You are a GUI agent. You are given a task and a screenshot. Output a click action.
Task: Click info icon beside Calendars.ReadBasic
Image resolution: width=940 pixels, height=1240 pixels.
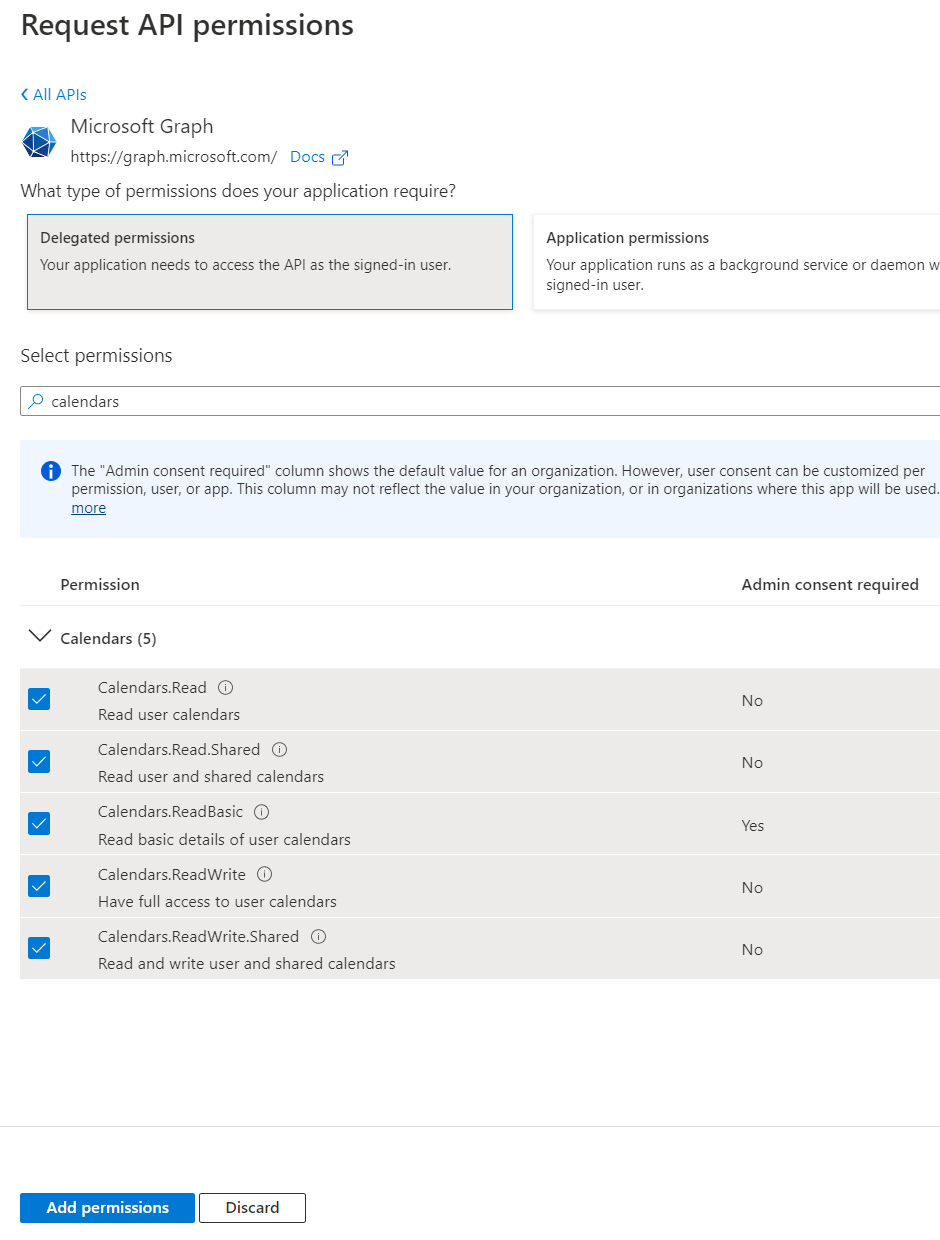[x=262, y=812]
